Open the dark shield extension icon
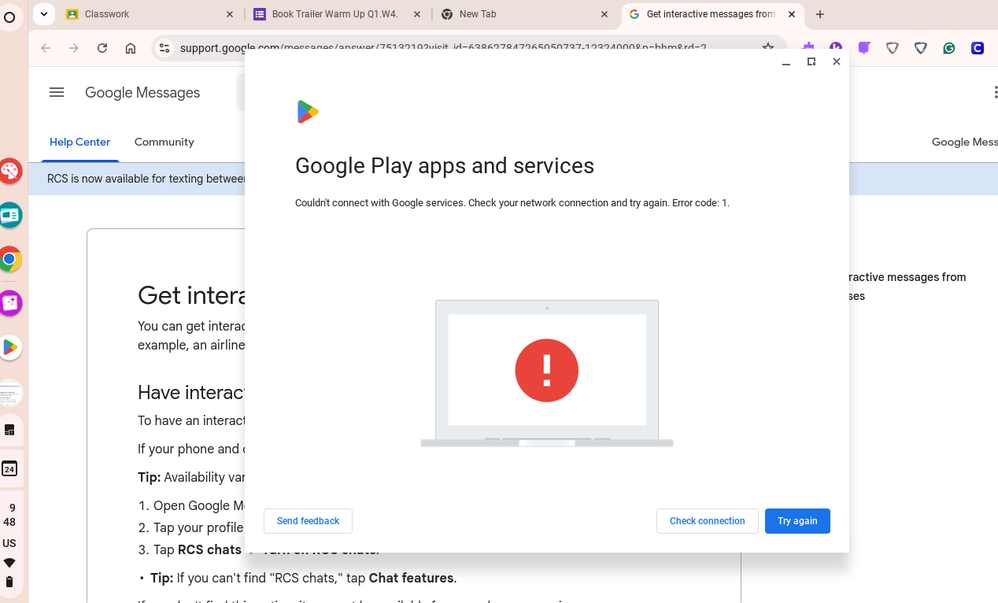Image resolution: width=998 pixels, height=603 pixels. click(920, 48)
